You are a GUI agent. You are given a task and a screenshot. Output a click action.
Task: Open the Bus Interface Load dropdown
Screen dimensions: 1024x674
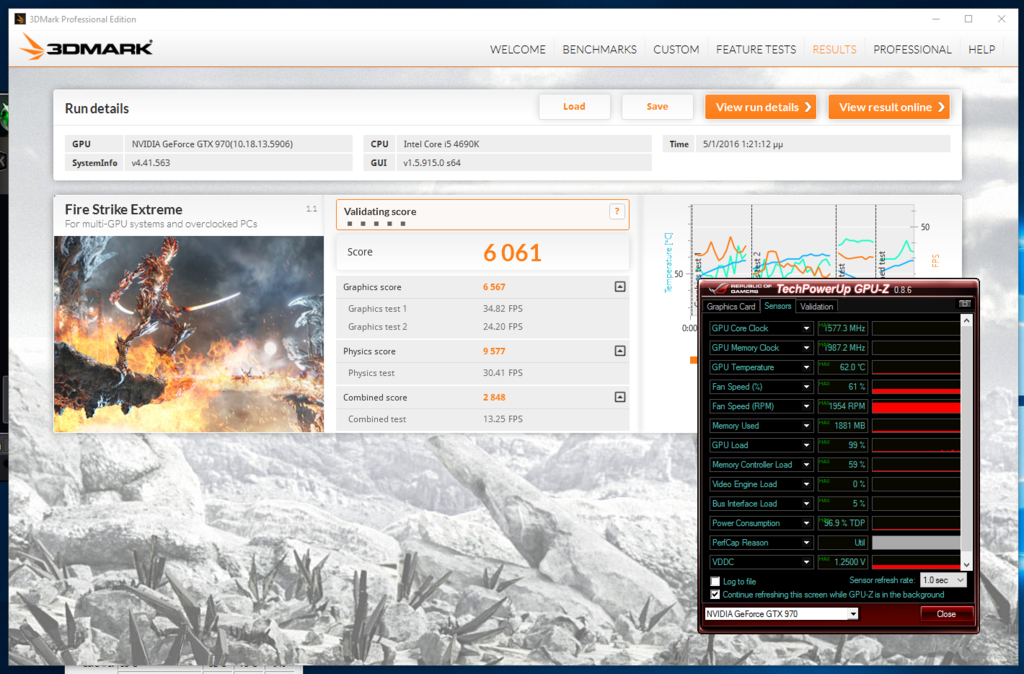pyautogui.click(x=807, y=504)
